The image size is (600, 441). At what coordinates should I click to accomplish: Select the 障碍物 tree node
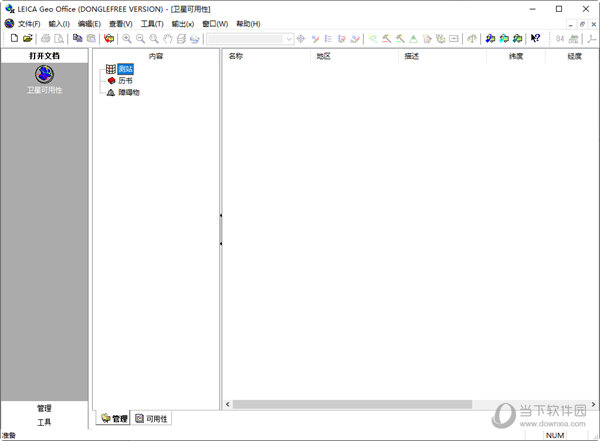point(129,92)
